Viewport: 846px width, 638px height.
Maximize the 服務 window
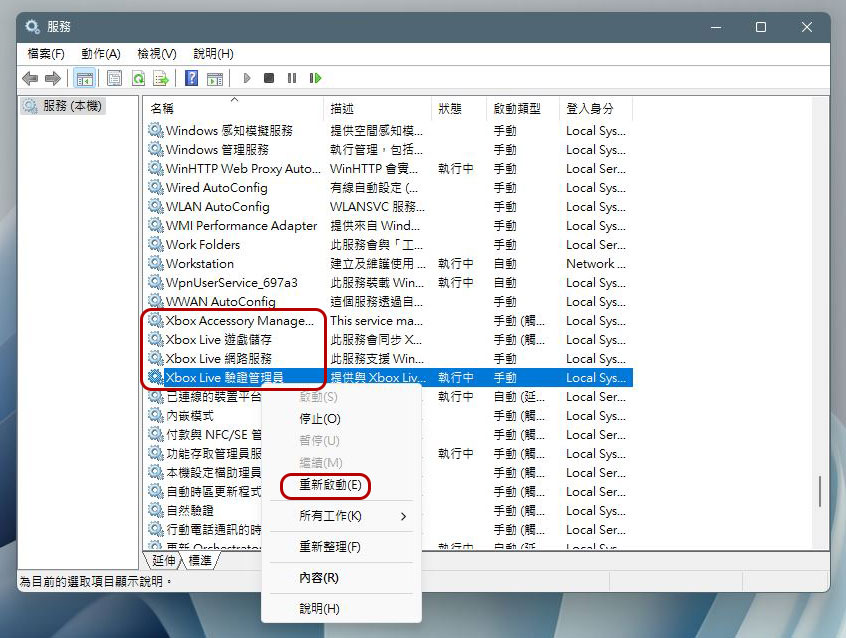[761, 27]
